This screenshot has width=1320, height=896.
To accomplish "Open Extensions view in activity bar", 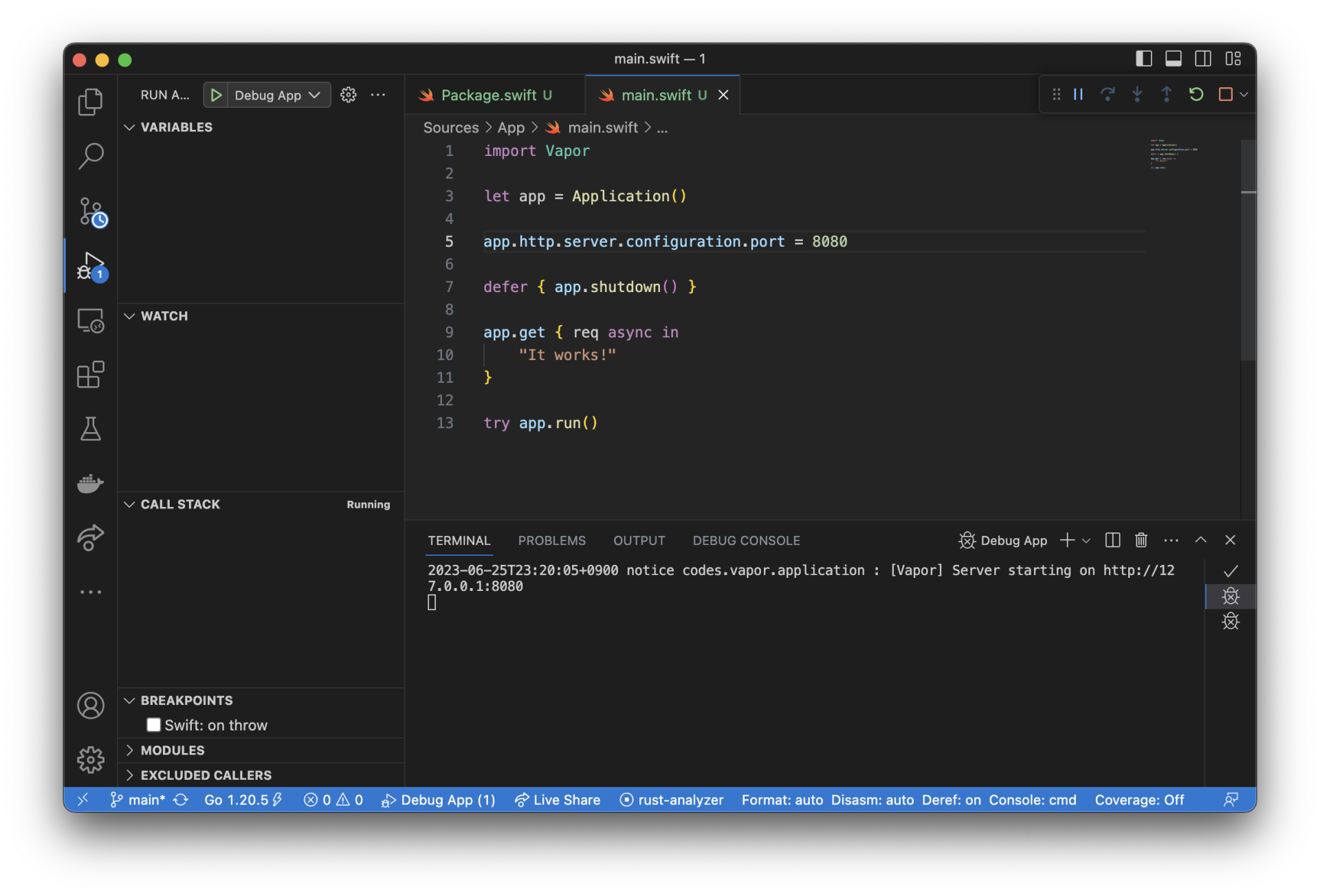I will click(90, 375).
